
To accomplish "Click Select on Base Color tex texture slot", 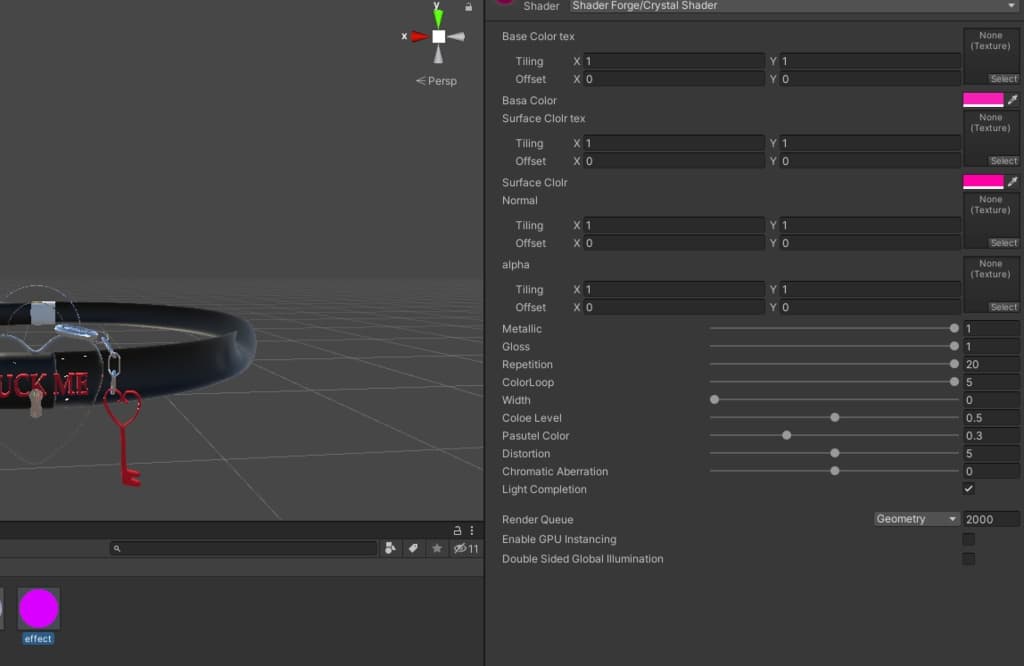I will tap(1003, 79).
